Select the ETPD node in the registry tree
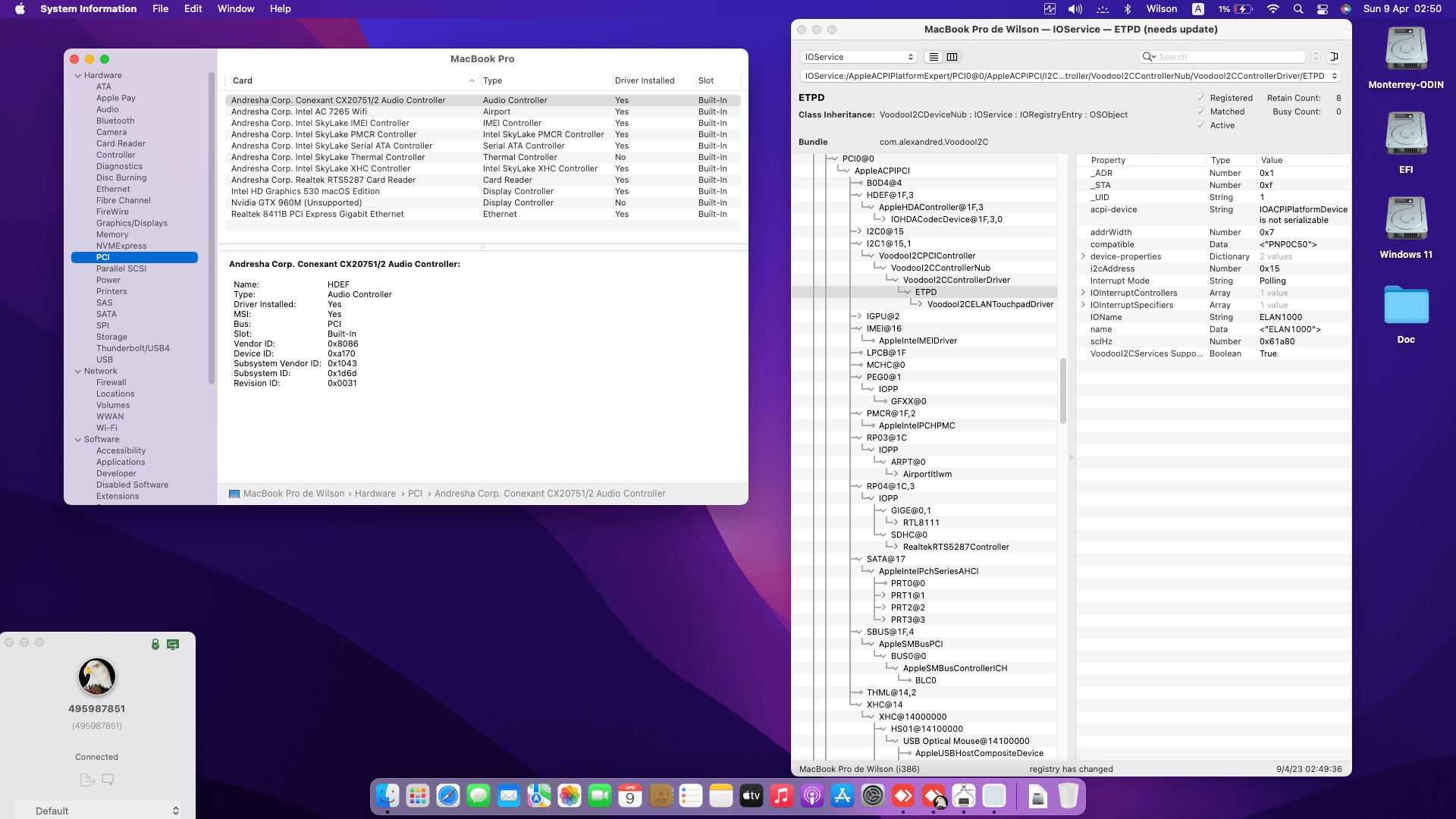 tap(925, 292)
